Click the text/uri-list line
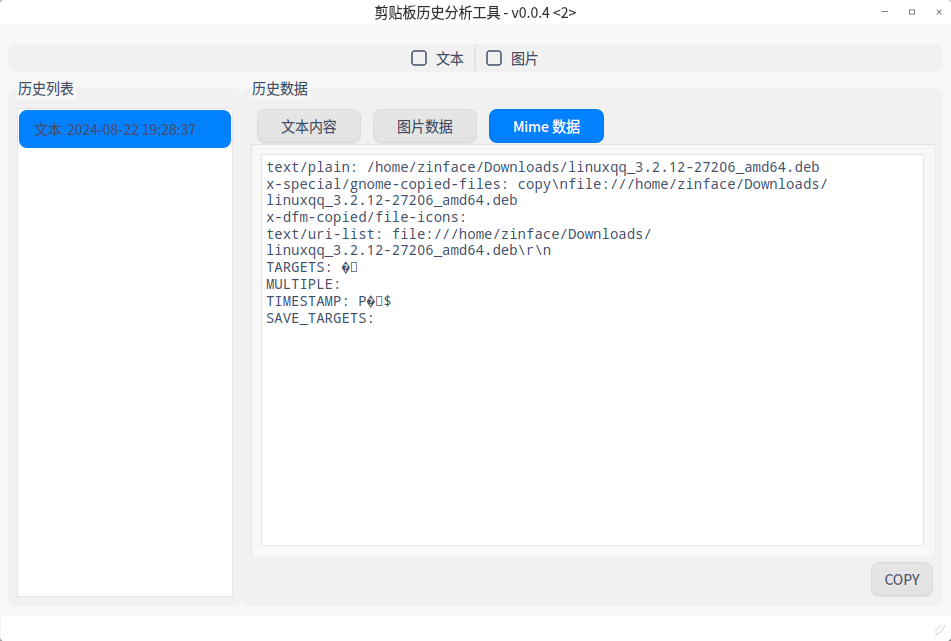Screen dimensions: 951x641 click(x=458, y=234)
